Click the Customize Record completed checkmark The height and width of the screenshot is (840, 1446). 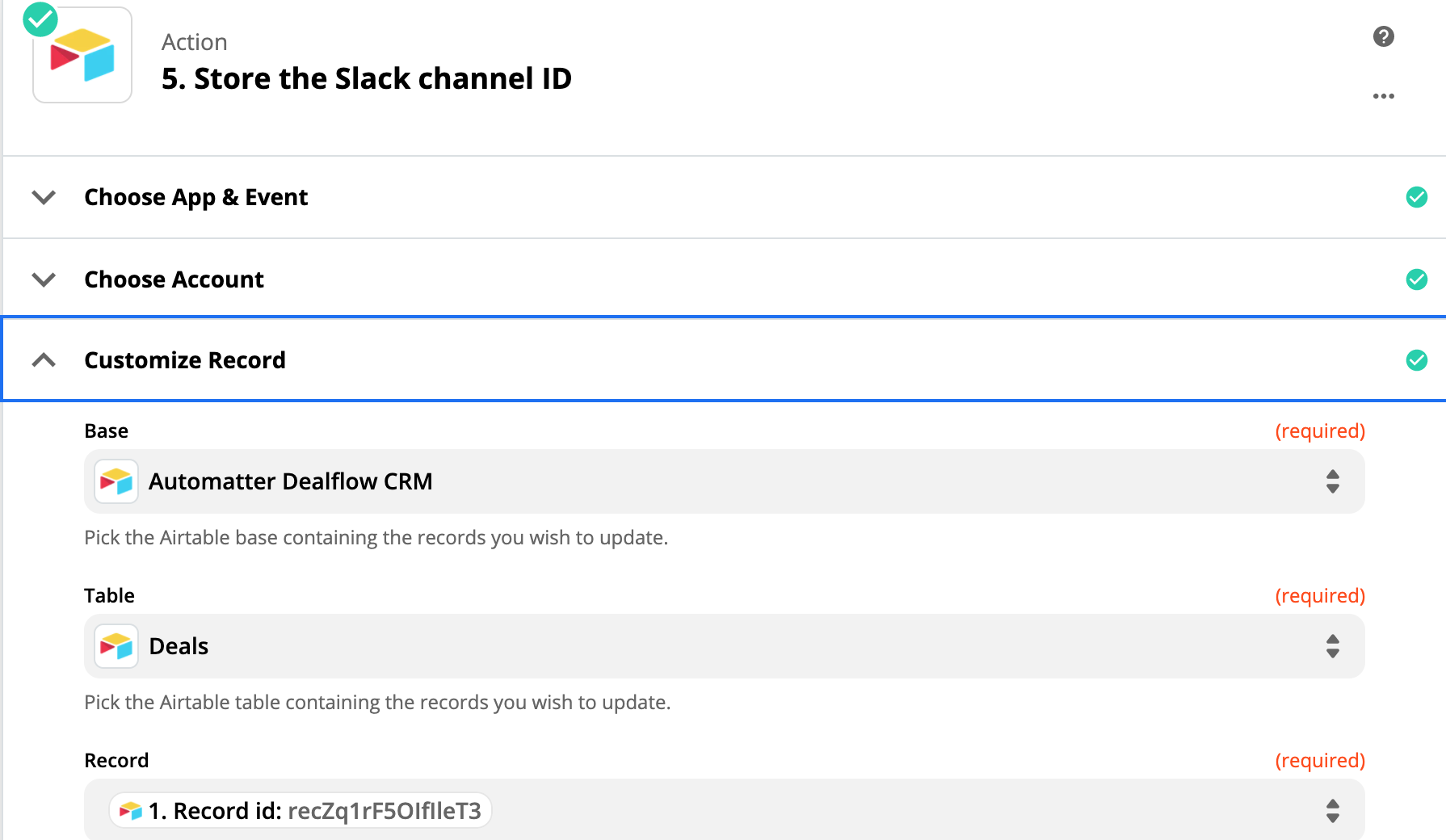[x=1417, y=360]
